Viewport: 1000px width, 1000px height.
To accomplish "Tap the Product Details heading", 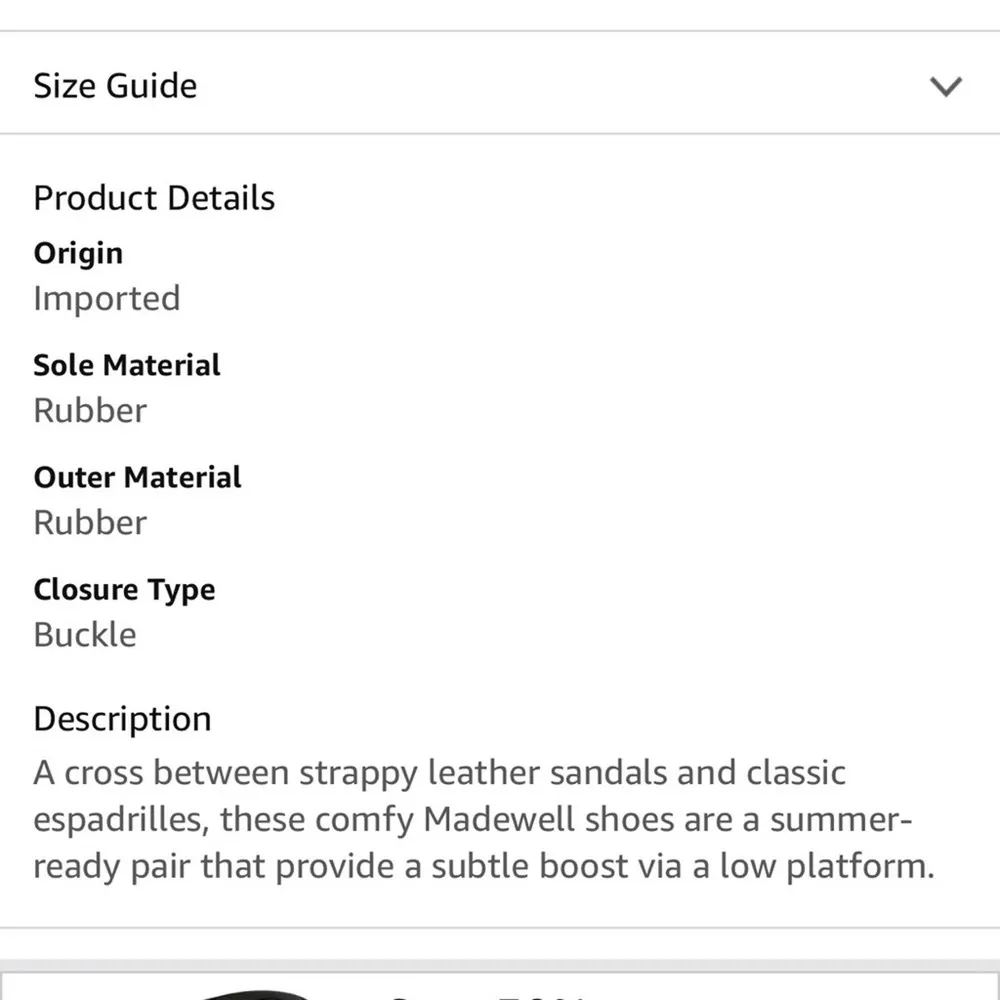I will tap(154, 198).
